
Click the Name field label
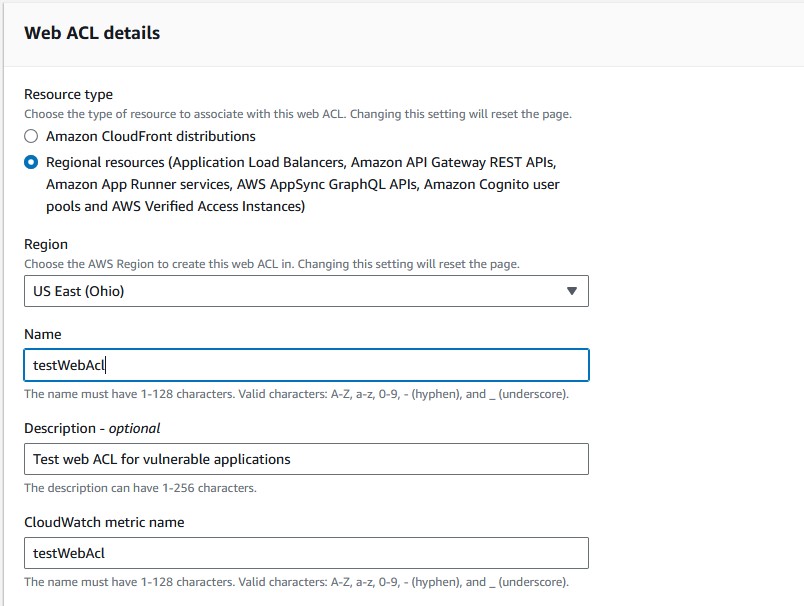[43, 335]
